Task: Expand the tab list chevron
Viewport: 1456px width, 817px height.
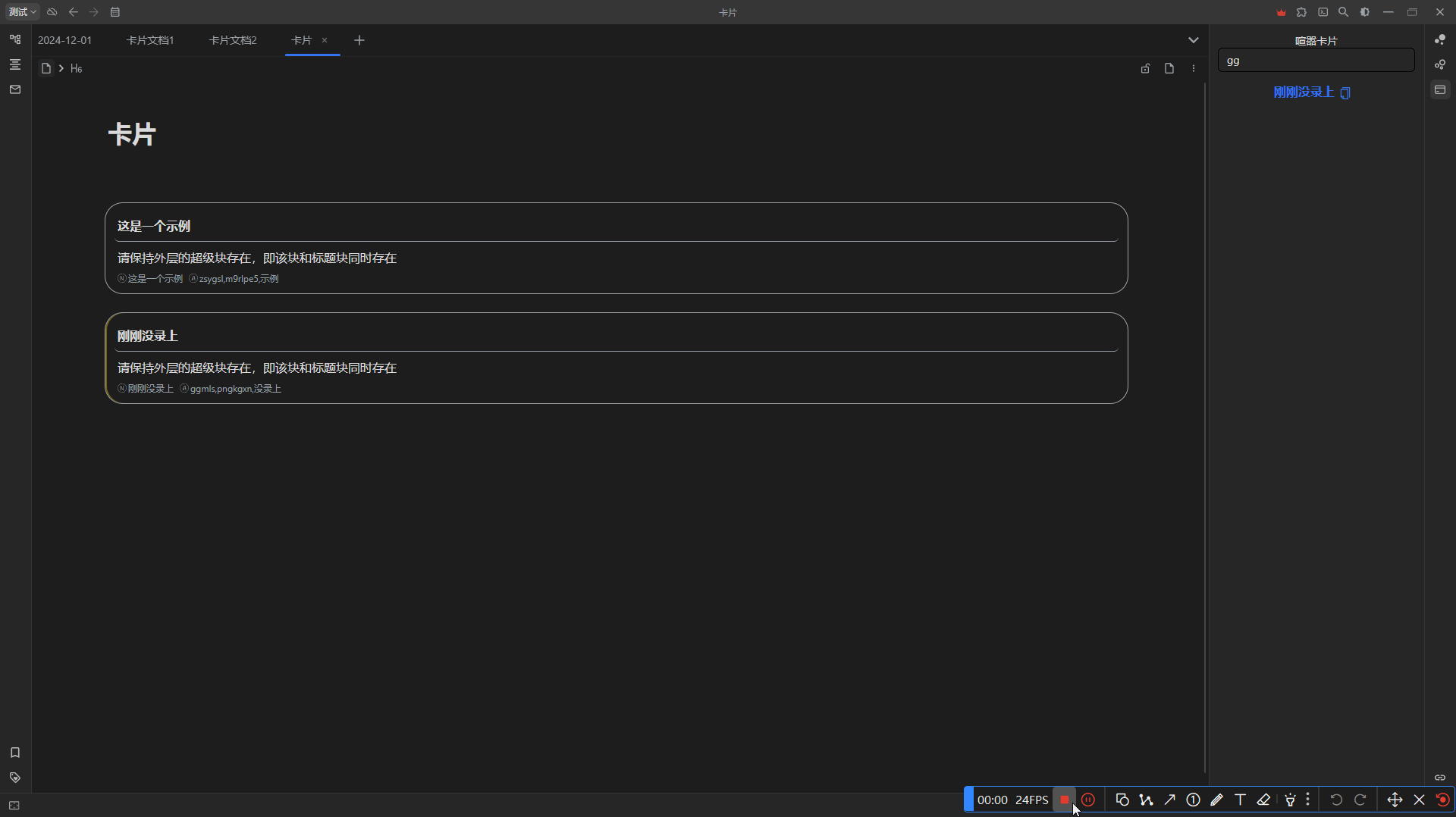Action: (x=1193, y=40)
